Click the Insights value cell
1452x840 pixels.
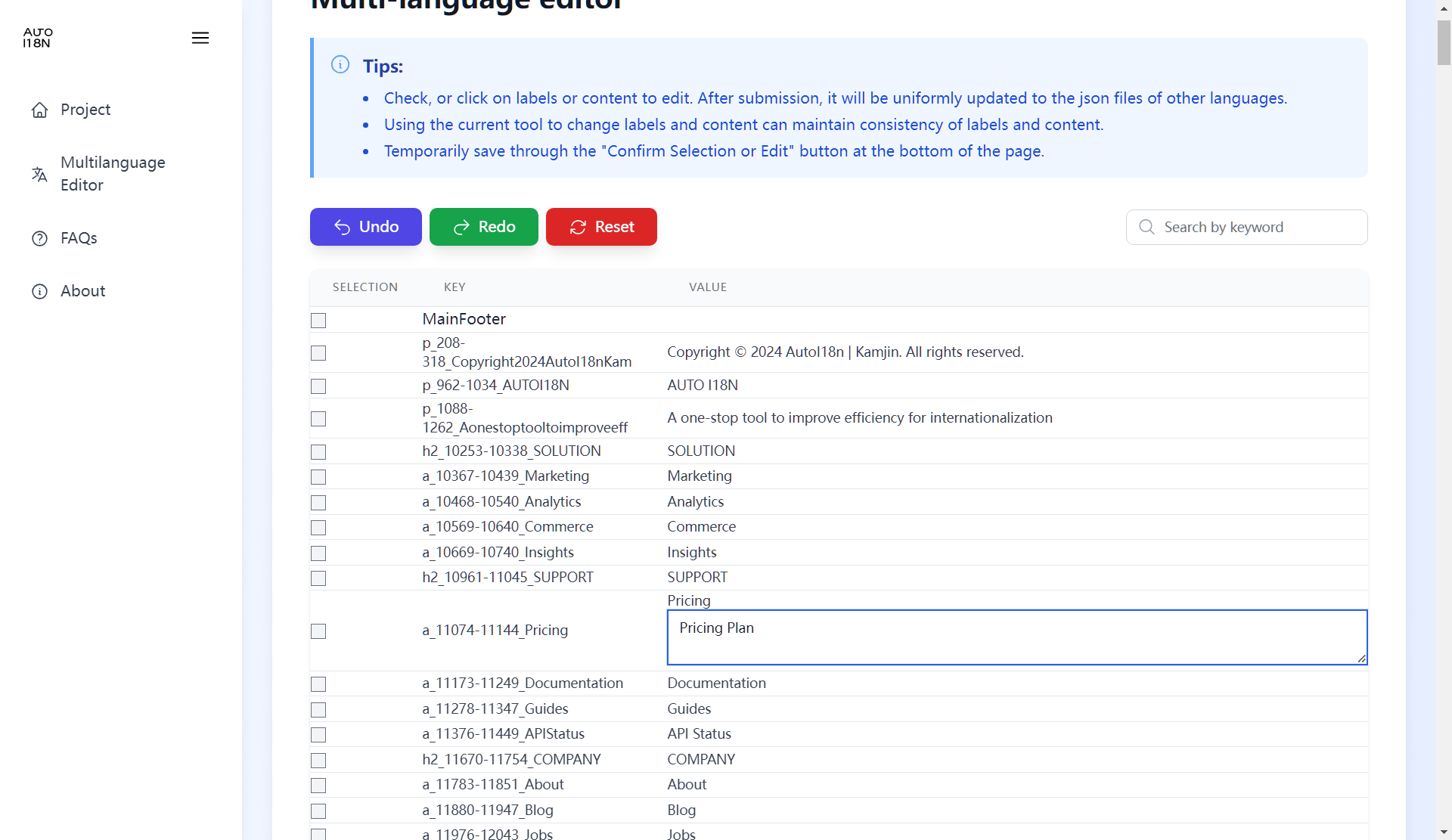pyautogui.click(x=692, y=552)
